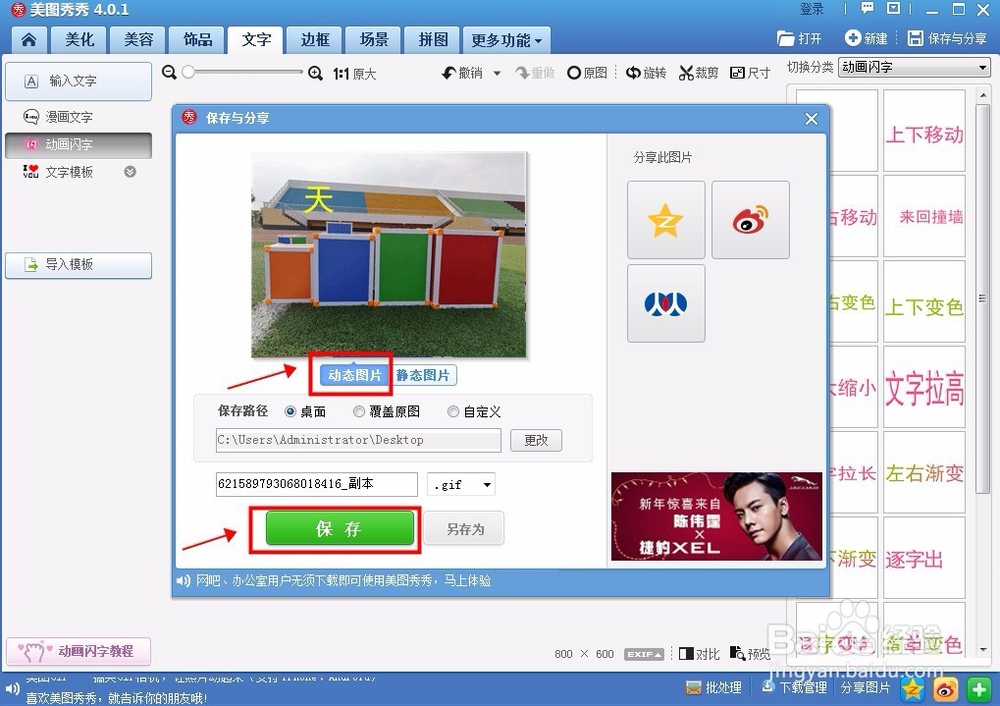This screenshot has height=706, width=1000.
Task: Restore original with 原图
Action: click(587, 73)
